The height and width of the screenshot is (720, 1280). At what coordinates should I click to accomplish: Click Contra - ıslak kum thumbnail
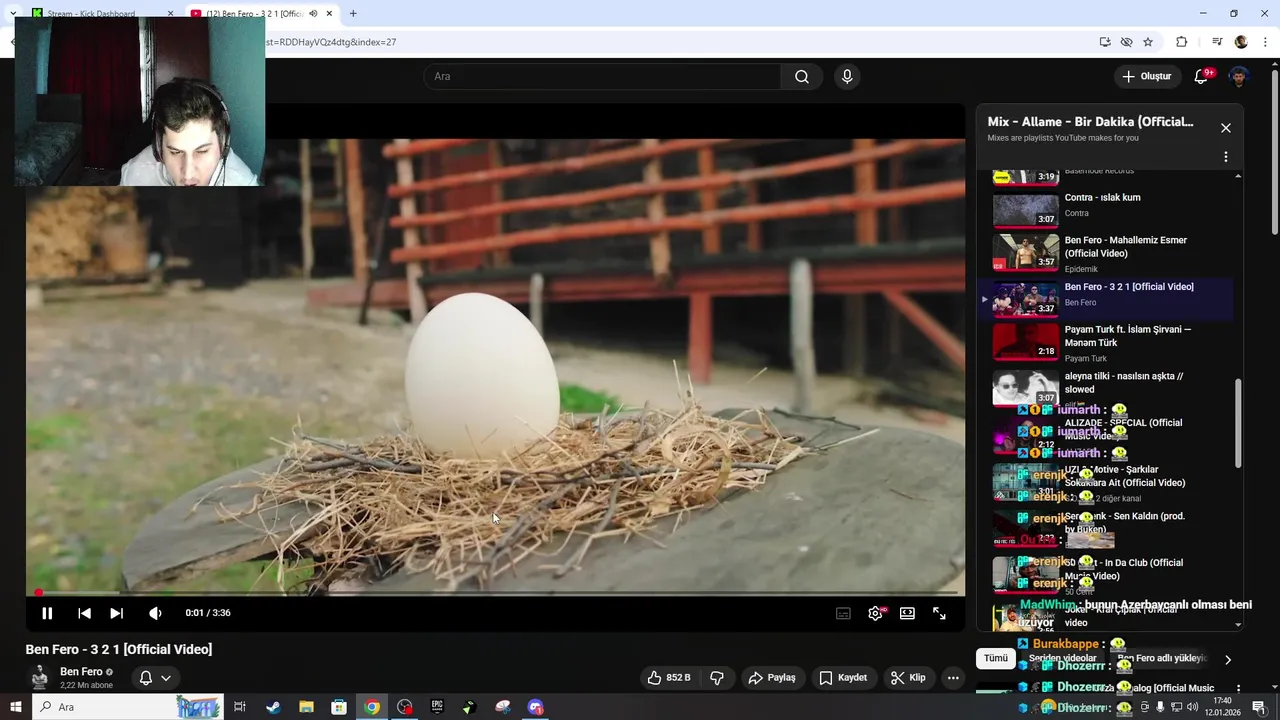click(1025, 209)
